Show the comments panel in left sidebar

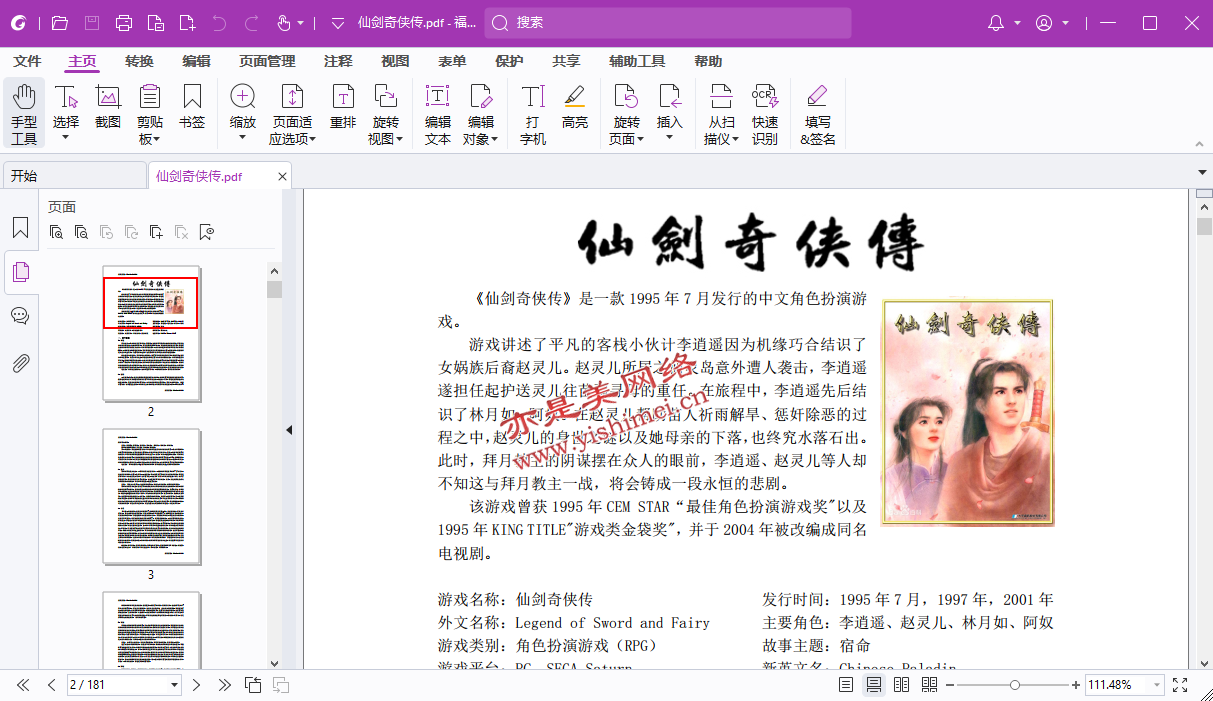pyautogui.click(x=20, y=317)
